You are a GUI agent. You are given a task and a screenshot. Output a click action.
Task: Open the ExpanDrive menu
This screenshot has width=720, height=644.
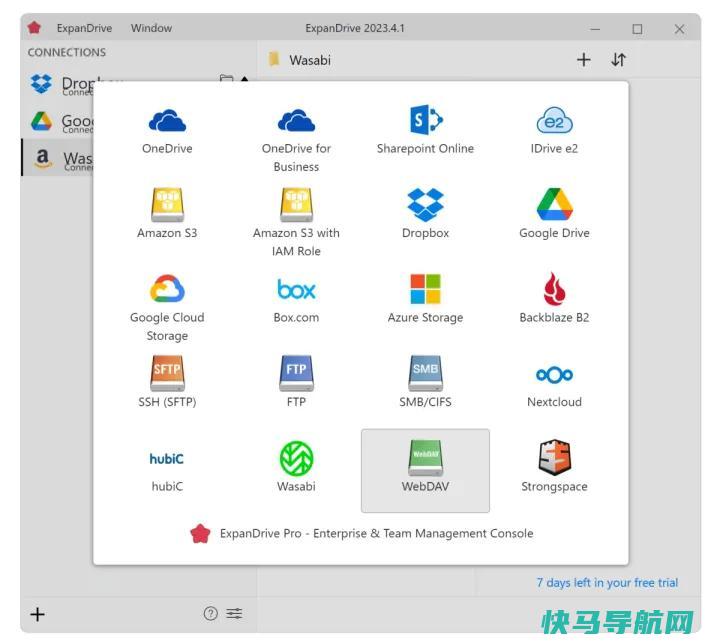click(x=84, y=28)
